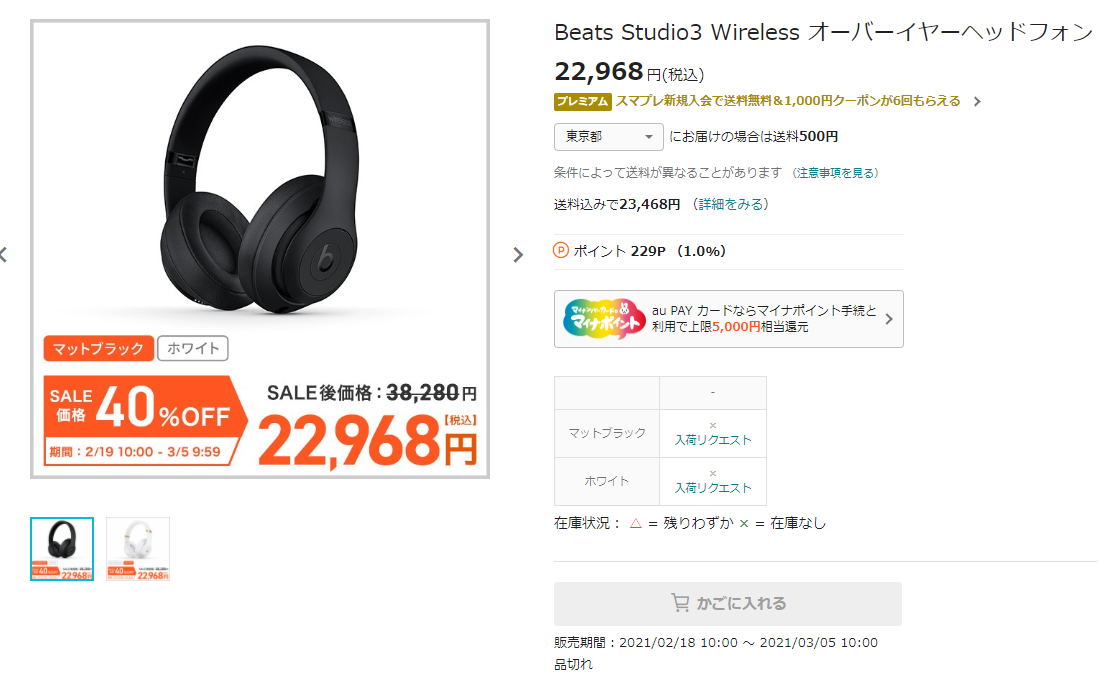The height and width of the screenshot is (687, 1099).
Task: Click the chevron after premium coupon text
Action: point(977,102)
